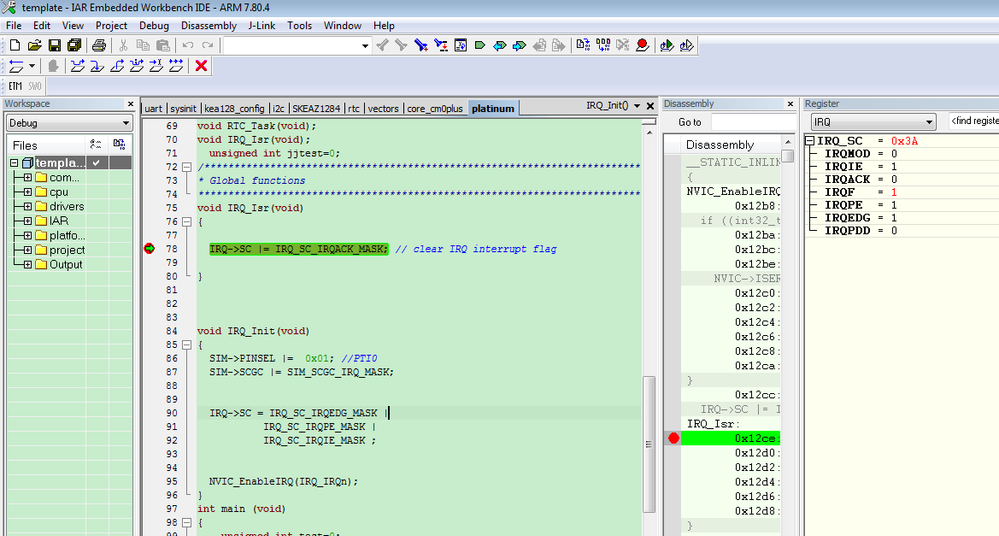Screen dimensions: 999x536
Task: Switch to the vectors editor tab
Action: 383,108
